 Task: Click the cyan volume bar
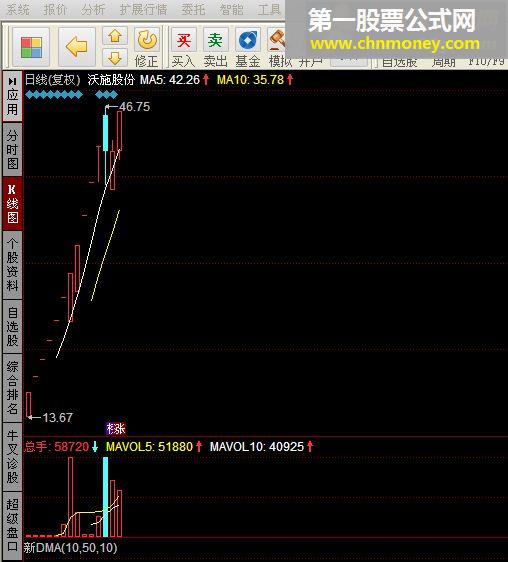[x=105, y=497]
